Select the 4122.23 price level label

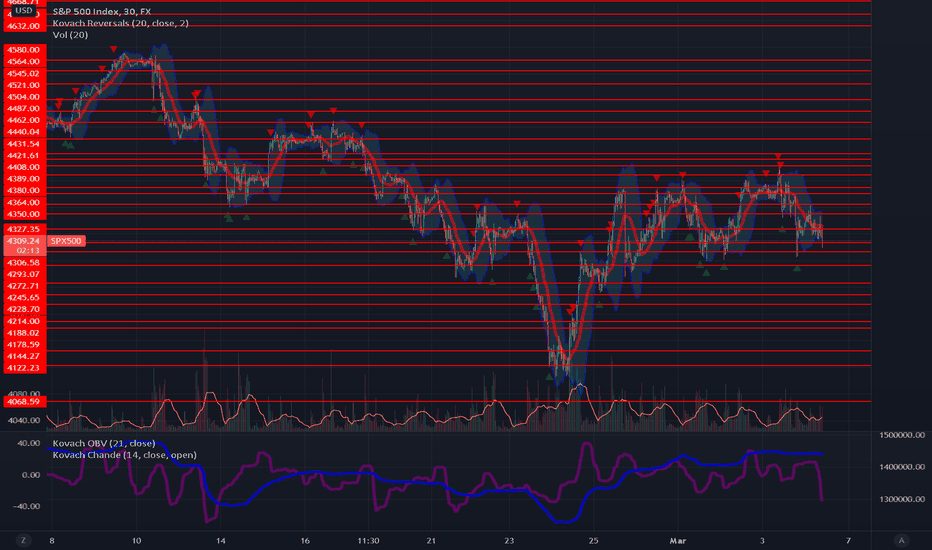[x=24, y=368]
